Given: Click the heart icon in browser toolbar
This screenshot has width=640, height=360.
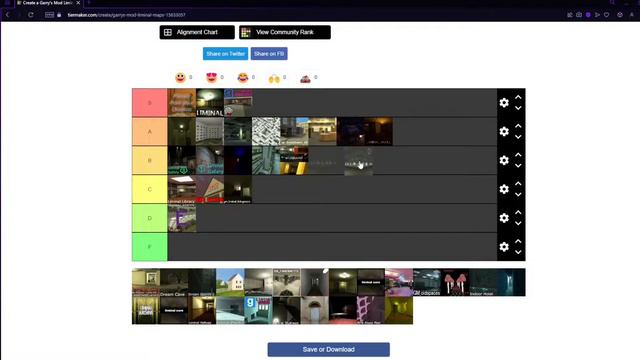Looking at the screenshot, I should click(x=607, y=15).
